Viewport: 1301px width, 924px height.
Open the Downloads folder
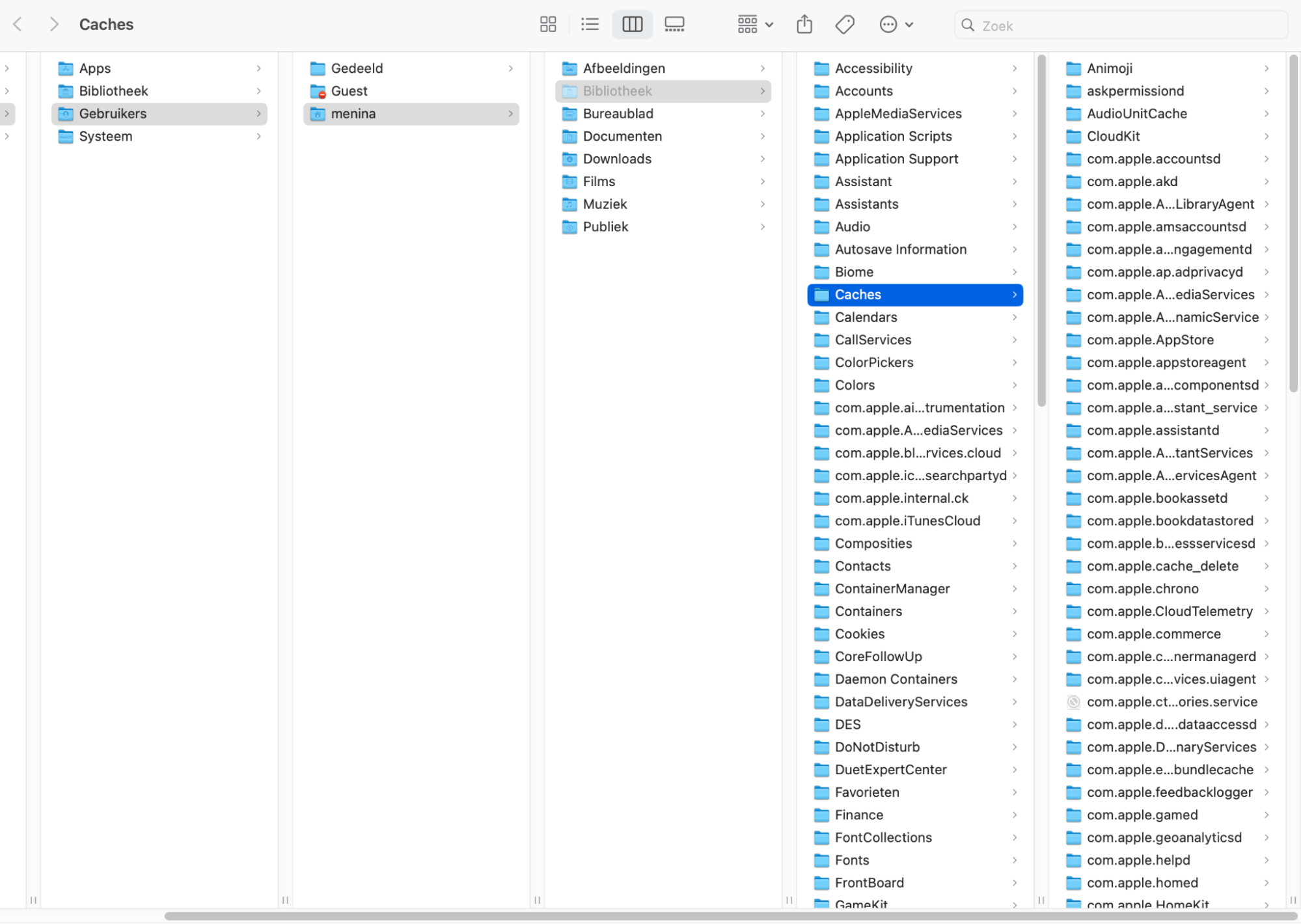(616, 159)
